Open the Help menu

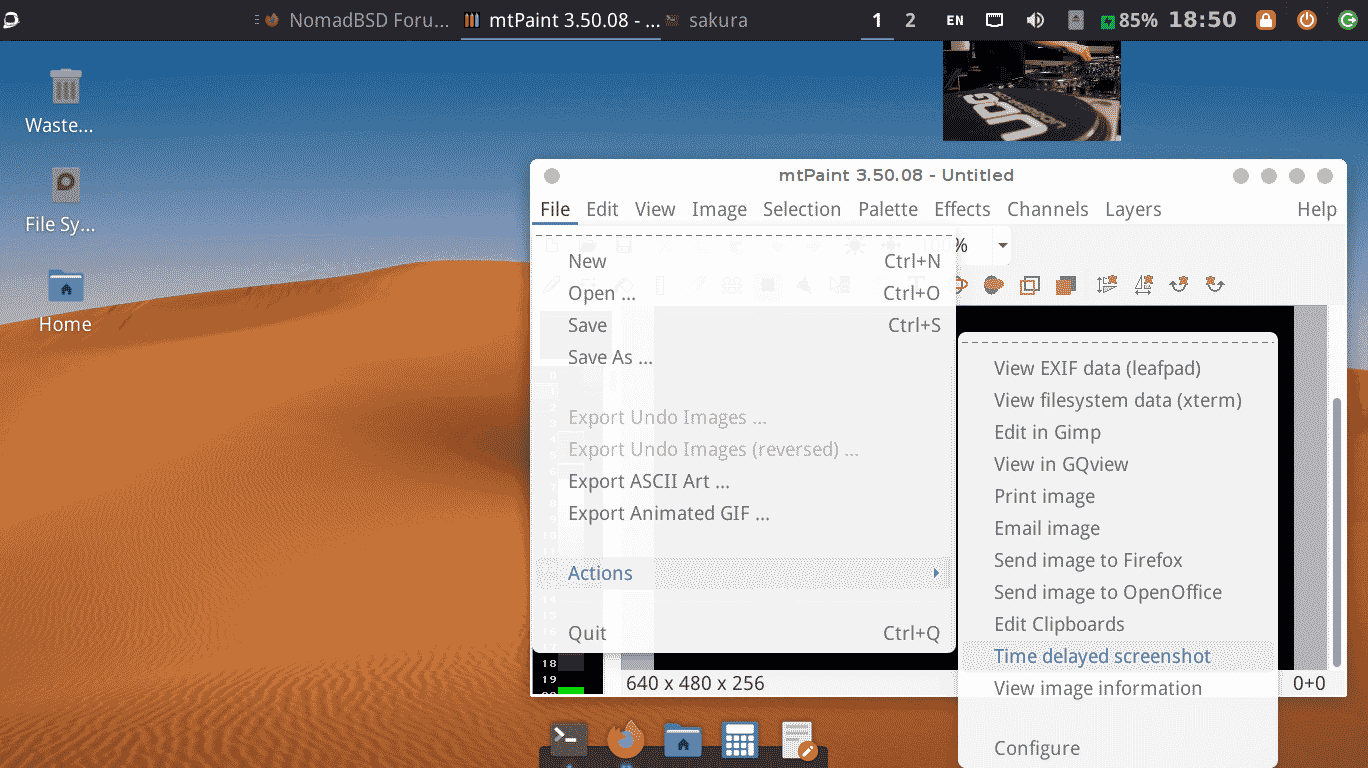[x=1317, y=209]
